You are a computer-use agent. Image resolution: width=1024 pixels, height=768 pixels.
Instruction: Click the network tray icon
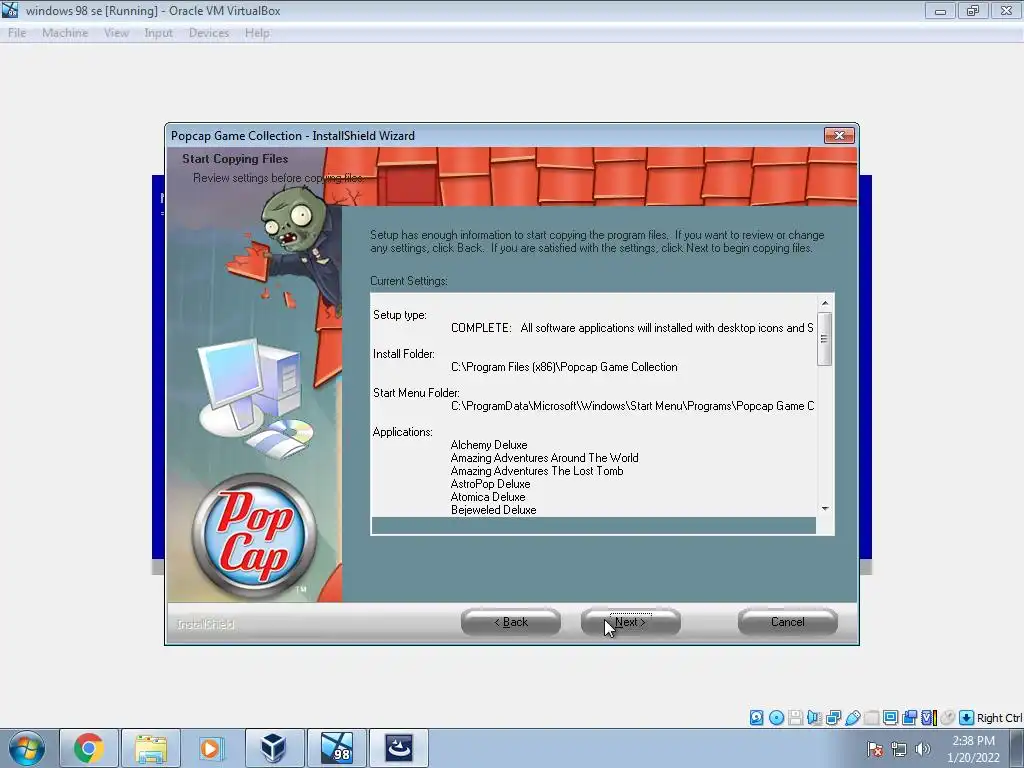[x=899, y=749]
